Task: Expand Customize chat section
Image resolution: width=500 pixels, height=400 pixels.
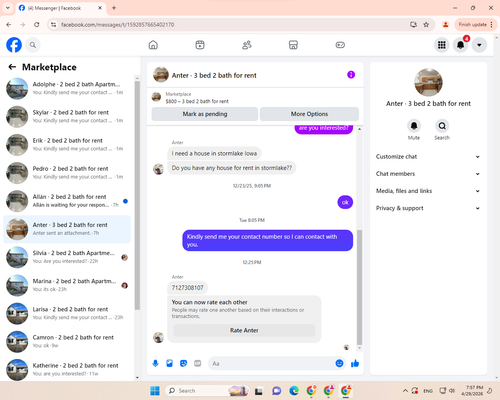Action: 428,157
